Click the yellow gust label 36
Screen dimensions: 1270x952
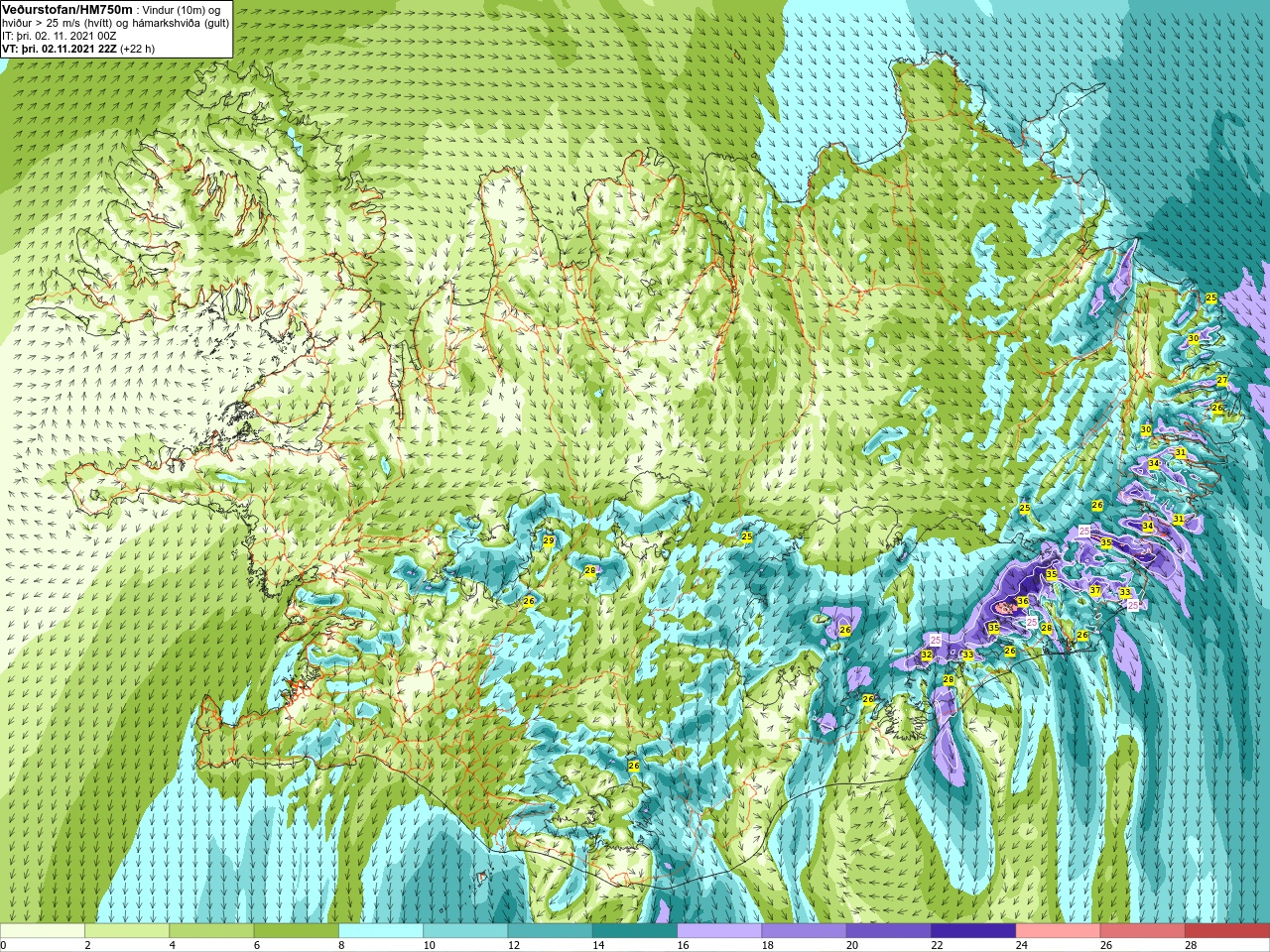(1023, 602)
